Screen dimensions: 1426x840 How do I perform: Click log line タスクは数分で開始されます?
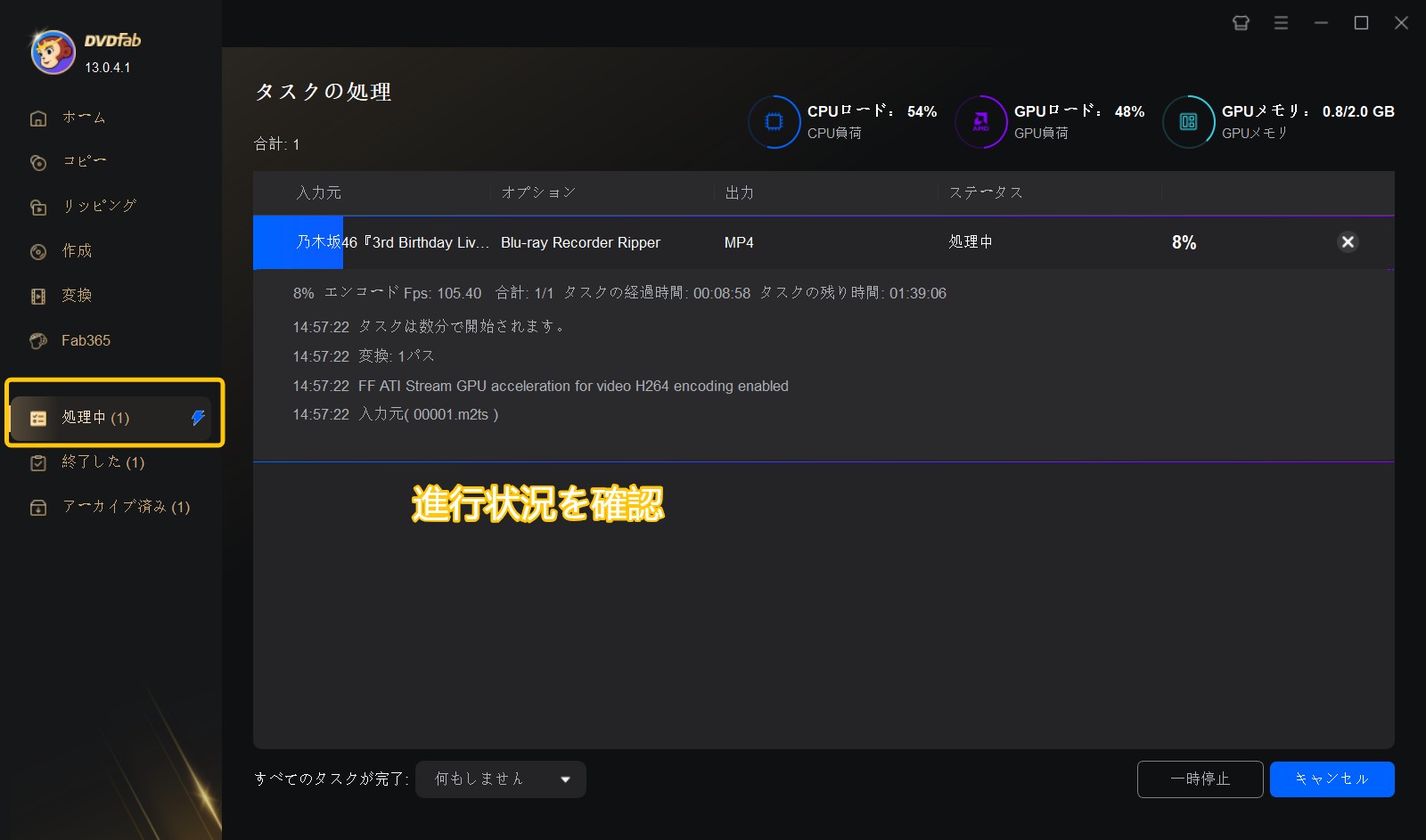coord(429,327)
